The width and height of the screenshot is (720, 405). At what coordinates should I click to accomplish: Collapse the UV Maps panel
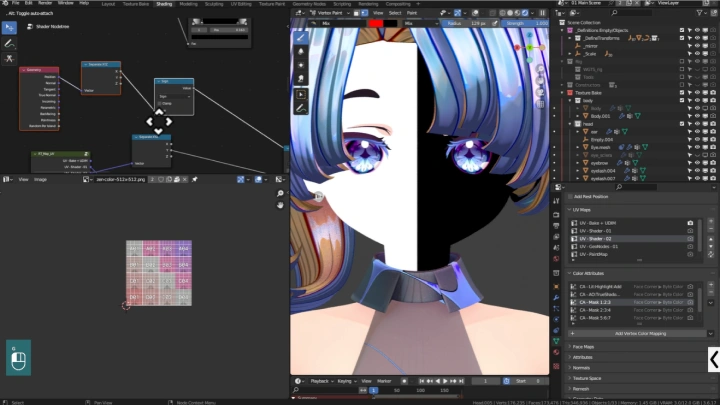coord(581,210)
